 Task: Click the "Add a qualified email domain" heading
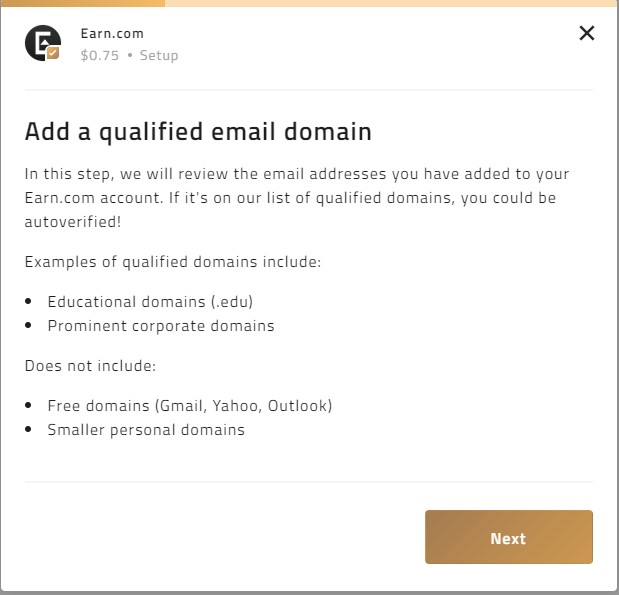(198, 131)
